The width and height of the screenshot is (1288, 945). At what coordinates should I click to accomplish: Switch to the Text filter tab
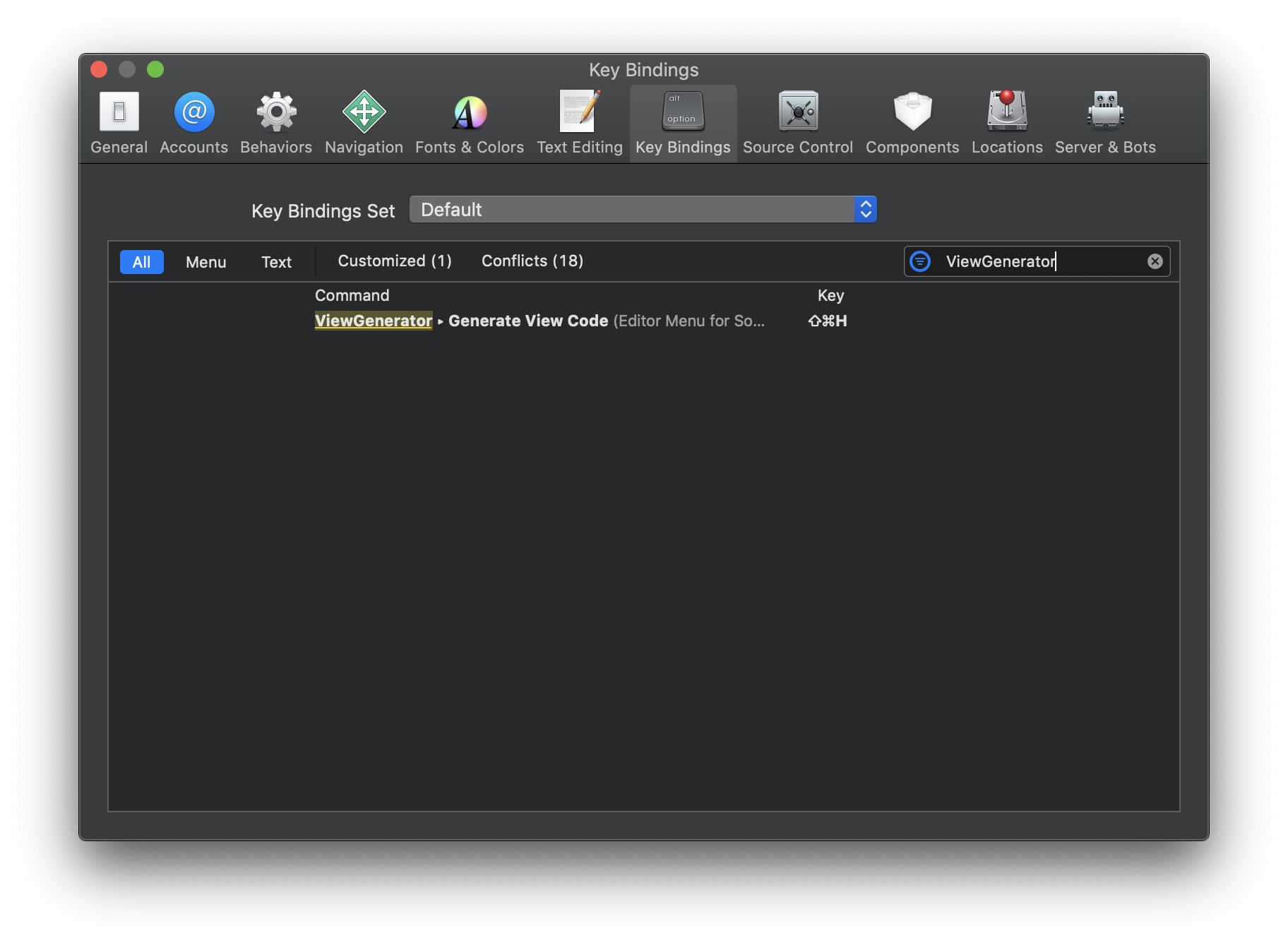pyautogui.click(x=277, y=262)
